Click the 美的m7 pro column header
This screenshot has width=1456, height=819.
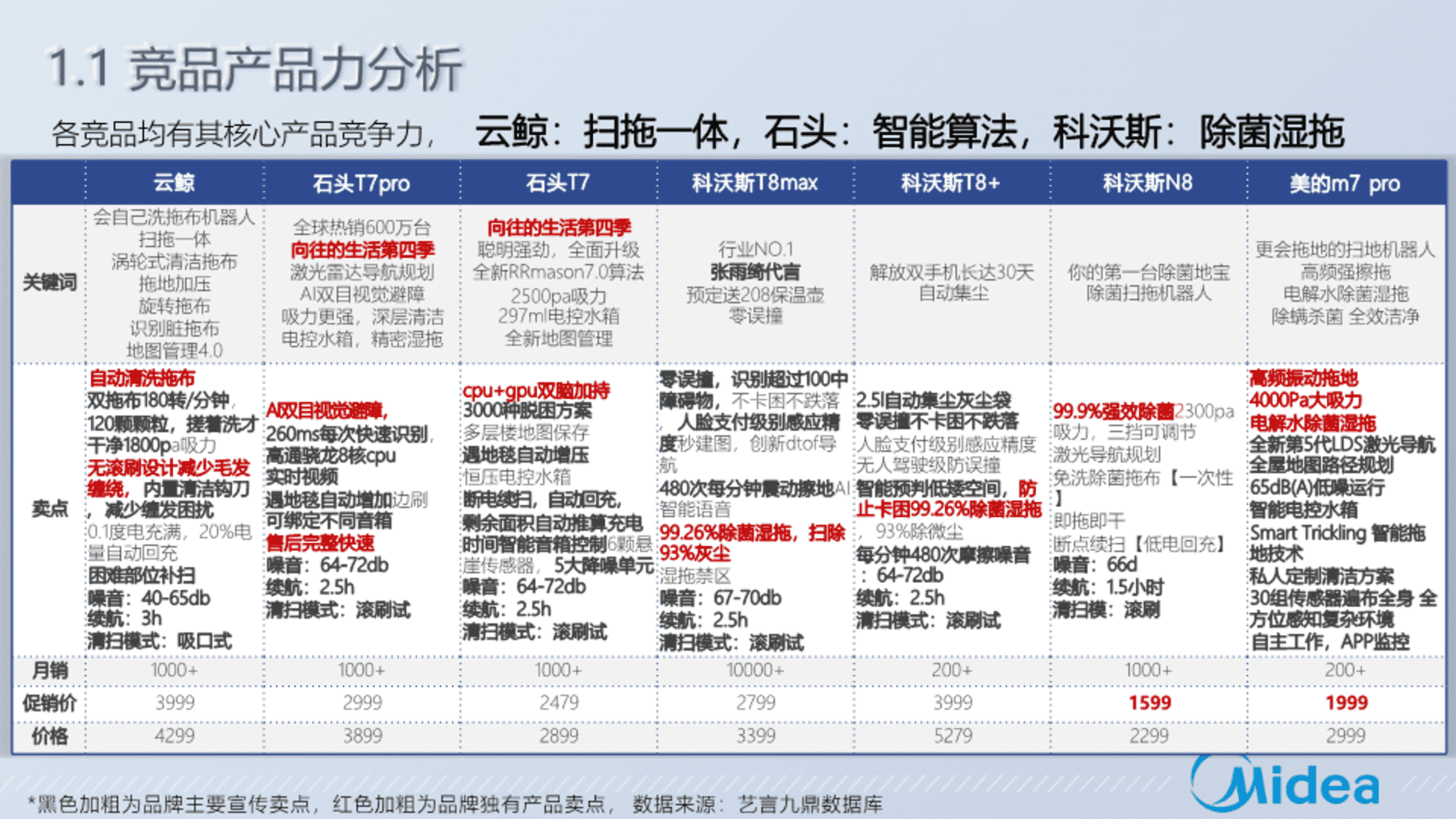(1345, 184)
